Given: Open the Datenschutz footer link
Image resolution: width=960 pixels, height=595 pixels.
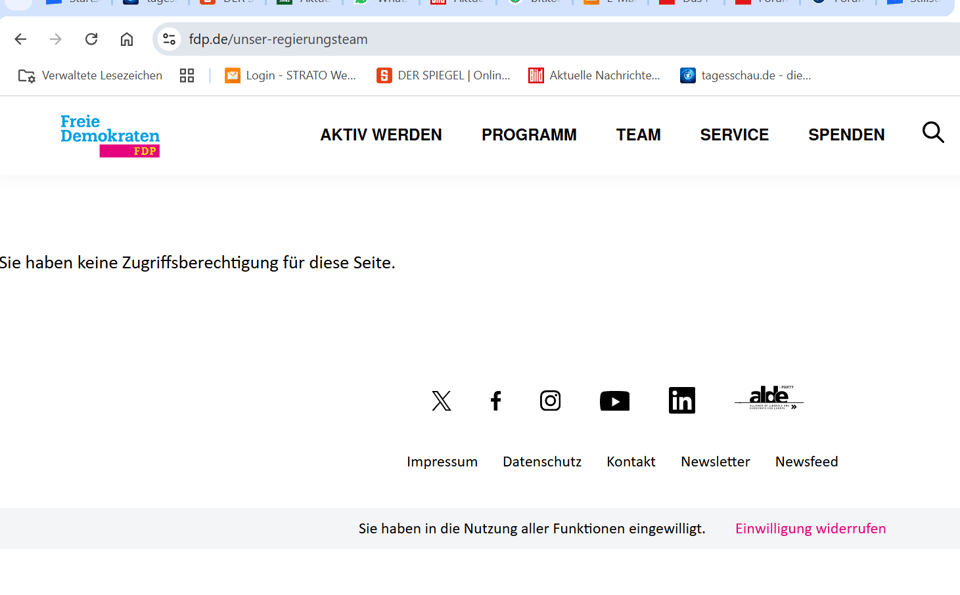Looking at the screenshot, I should pyautogui.click(x=542, y=461).
